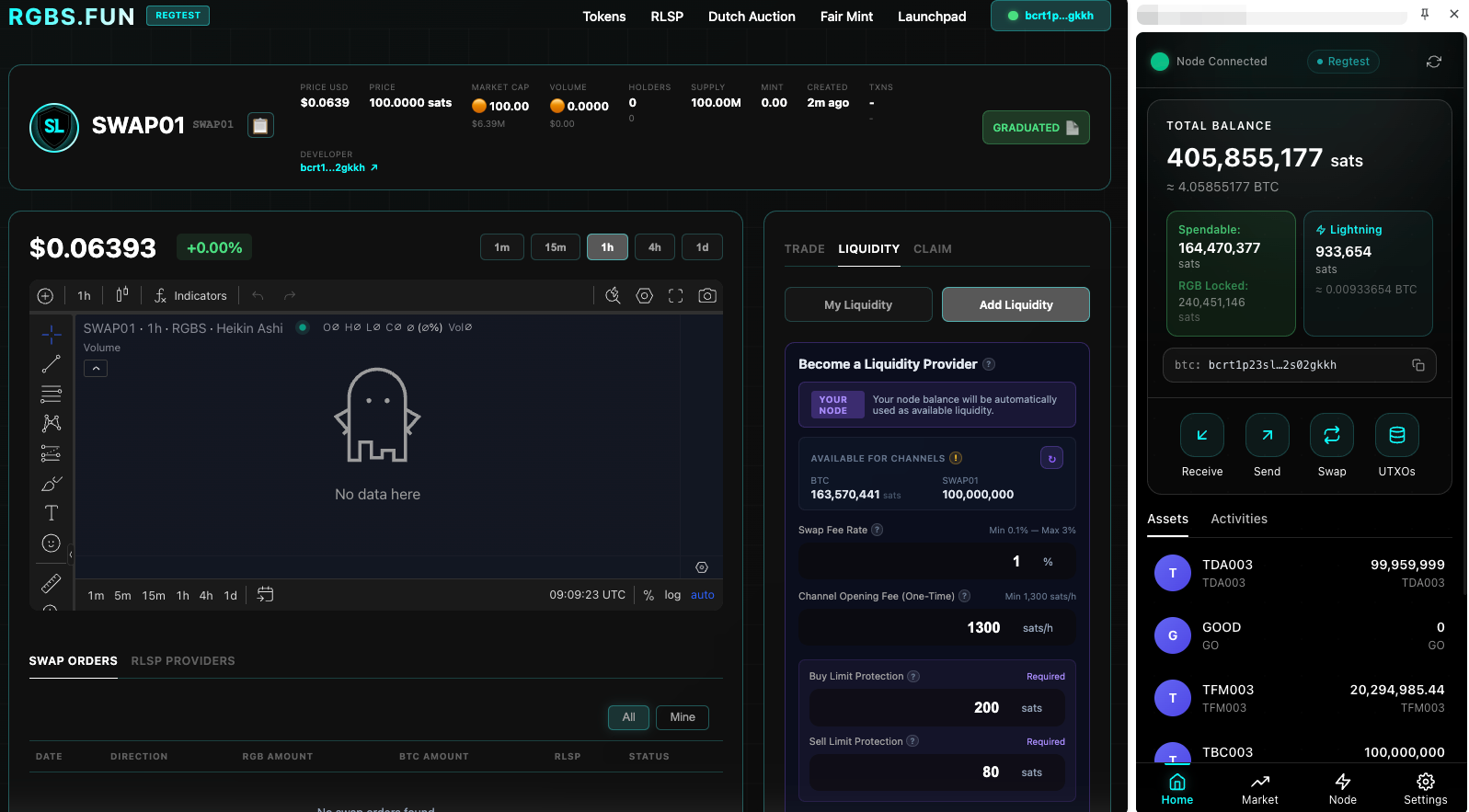
Task: Switch to the TRADE tab
Action: (x=805, y=249)
